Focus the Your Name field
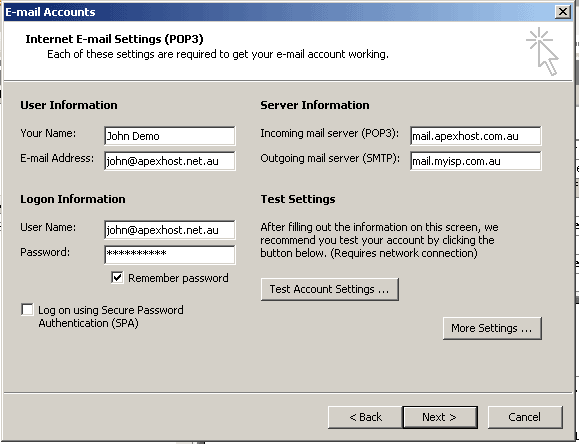This screenshot has height=444, width=579. pyautogui.click(x=169, y=136)
